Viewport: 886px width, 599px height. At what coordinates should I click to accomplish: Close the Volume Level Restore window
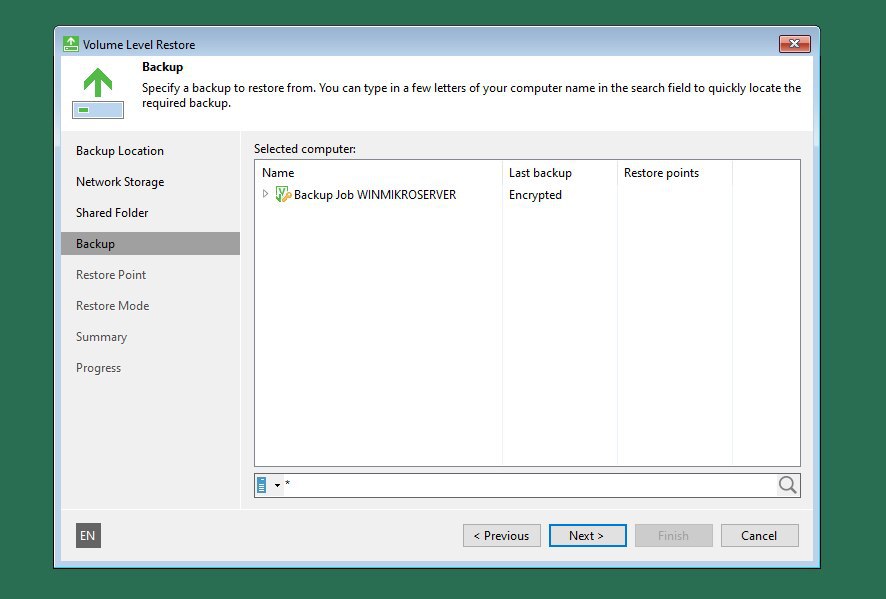pos(794,44)
